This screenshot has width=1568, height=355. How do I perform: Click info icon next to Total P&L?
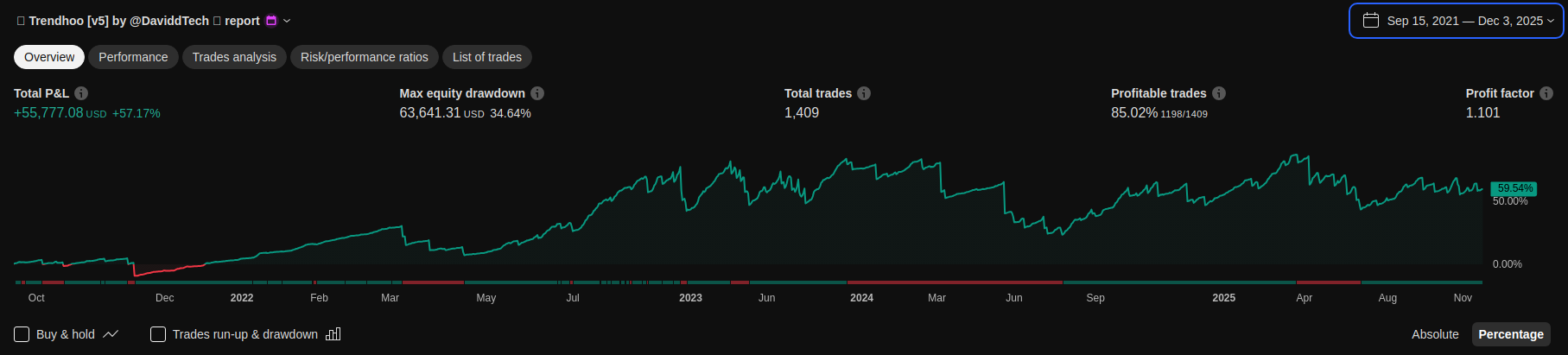(81, 93)
